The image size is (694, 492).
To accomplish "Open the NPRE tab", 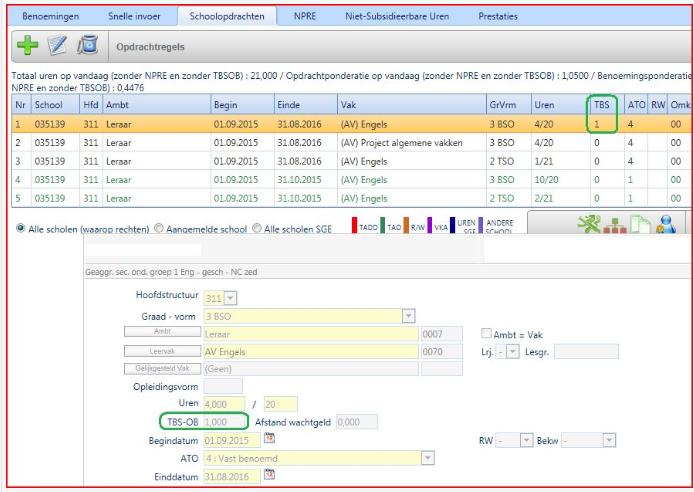I will pyautogui.click(x=305, y=16).
